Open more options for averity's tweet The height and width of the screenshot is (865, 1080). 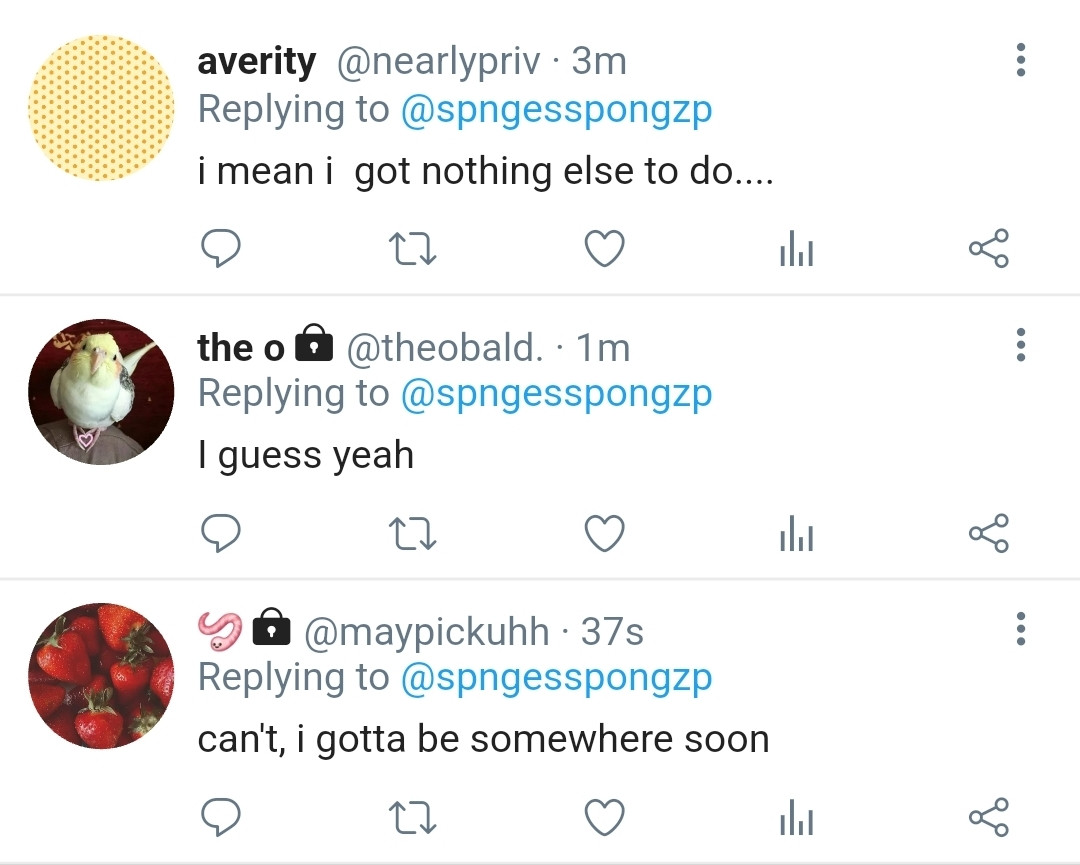(1021, 60)
